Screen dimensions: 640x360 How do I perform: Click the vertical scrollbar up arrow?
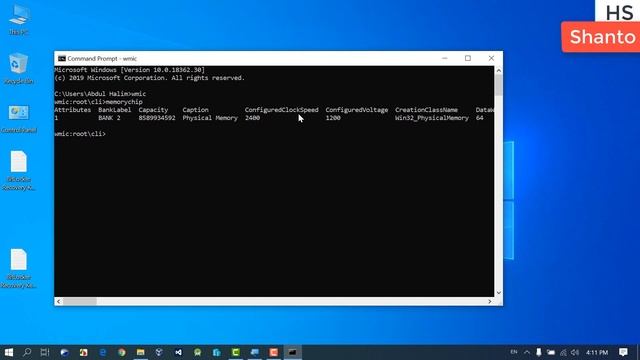coord(498,70)
